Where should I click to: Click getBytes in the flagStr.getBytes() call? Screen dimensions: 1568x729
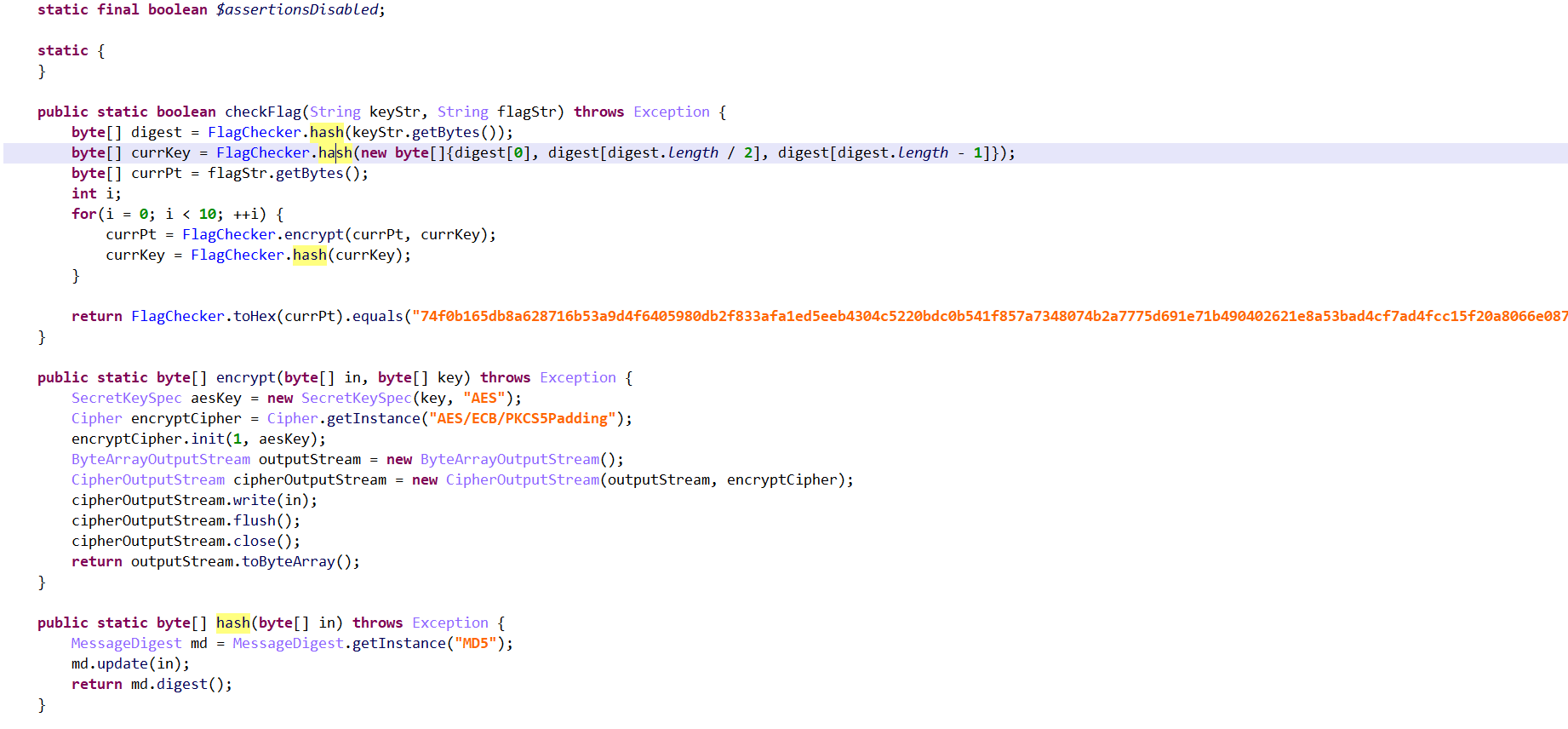tap(309, 173)
